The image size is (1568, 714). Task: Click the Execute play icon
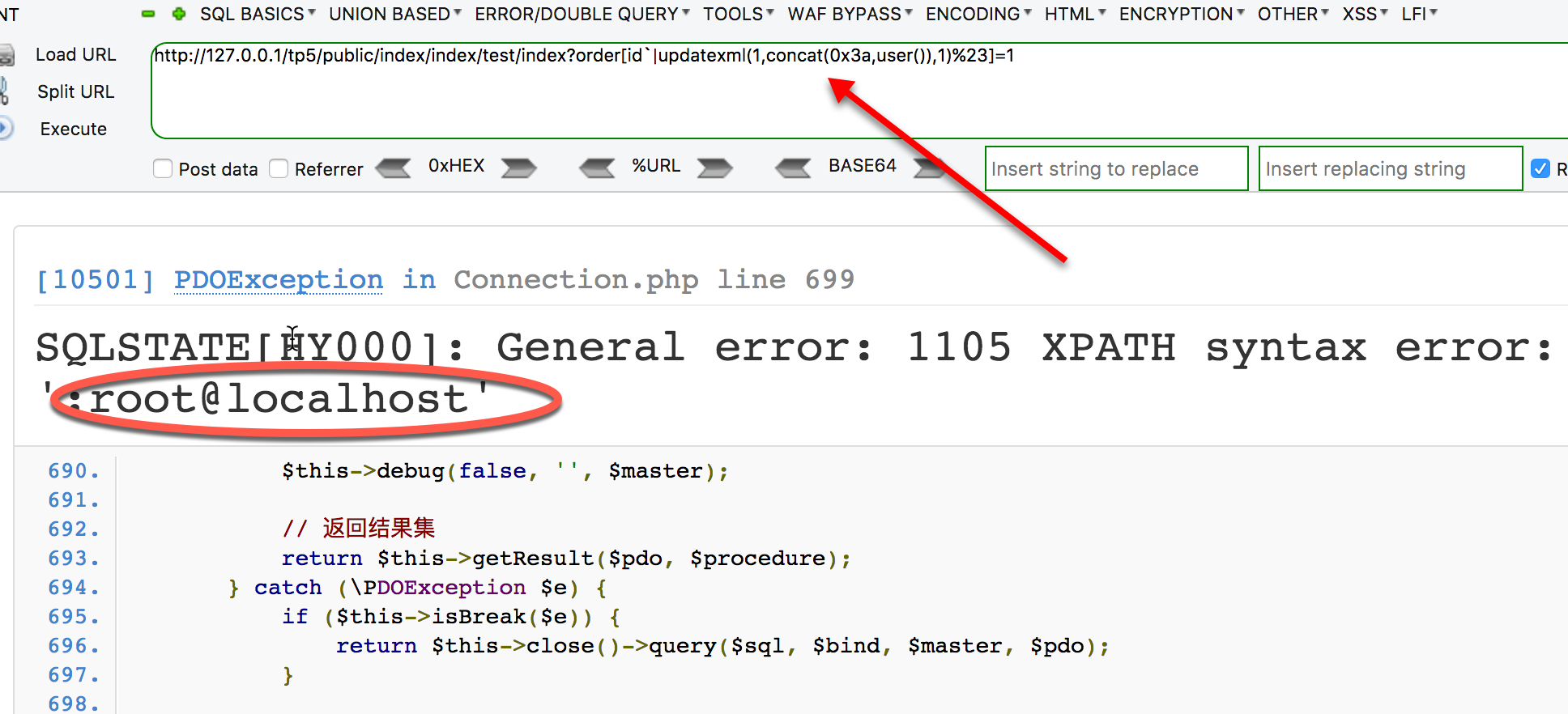click(6, 129)
